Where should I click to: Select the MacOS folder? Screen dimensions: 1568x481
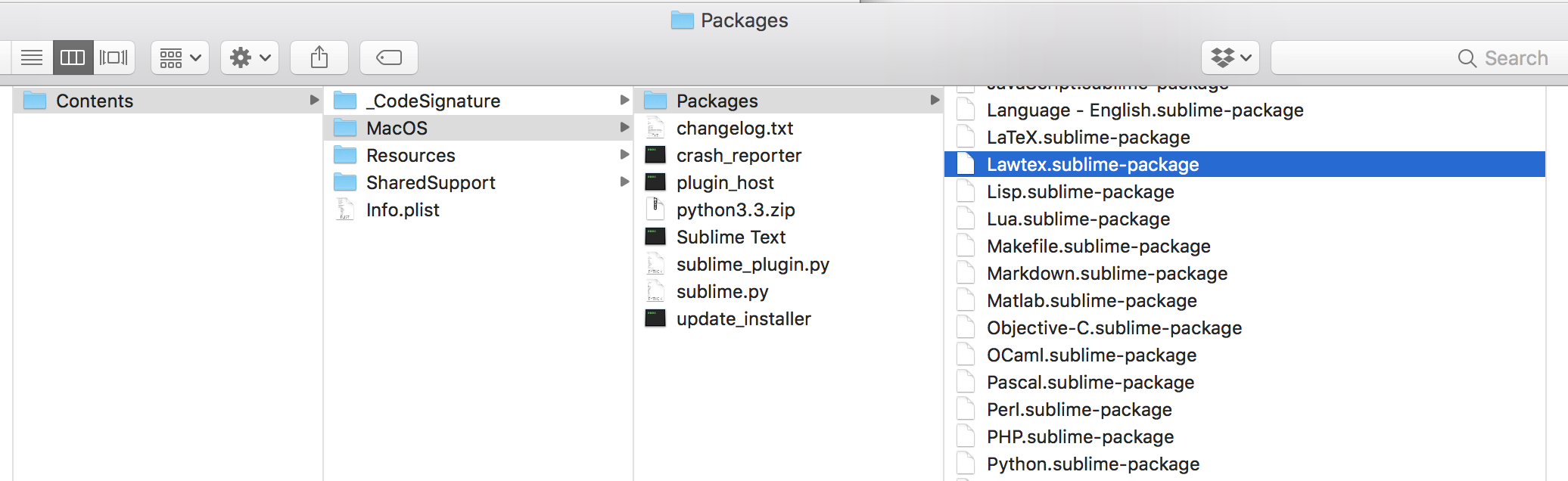[478, 128]
